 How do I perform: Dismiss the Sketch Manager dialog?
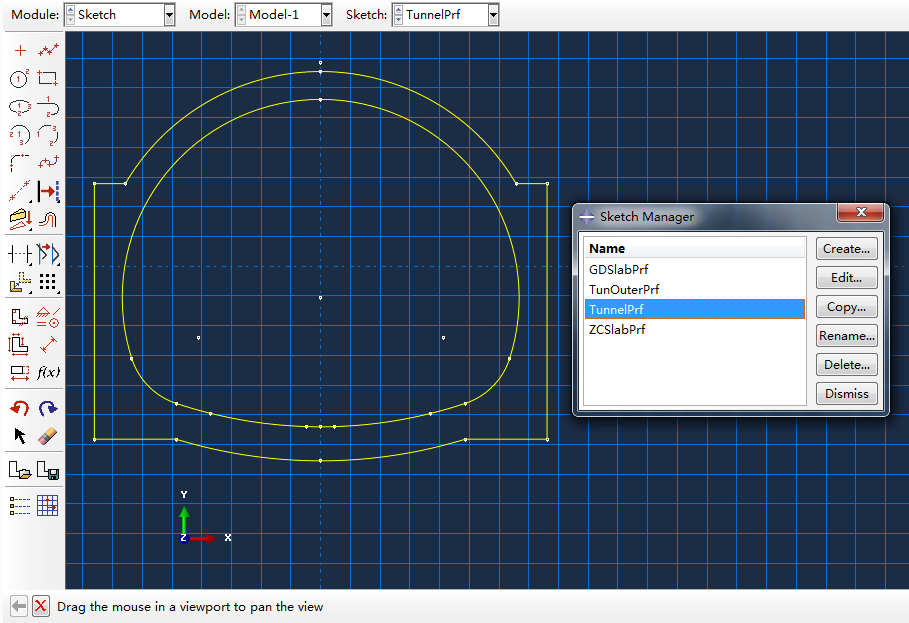pyautogui.click(x=846, y=393)
